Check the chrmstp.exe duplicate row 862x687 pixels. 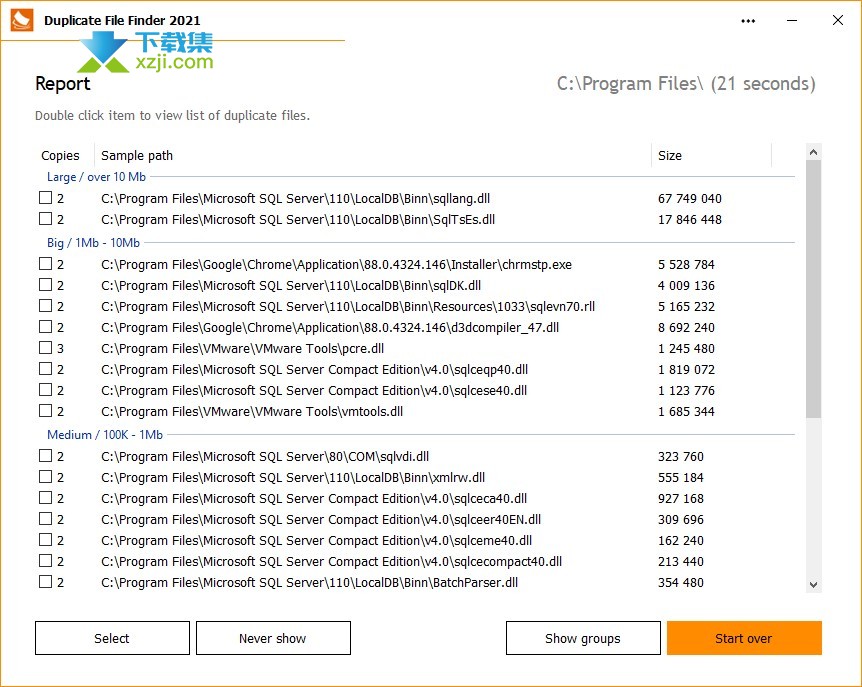point(46,263)
